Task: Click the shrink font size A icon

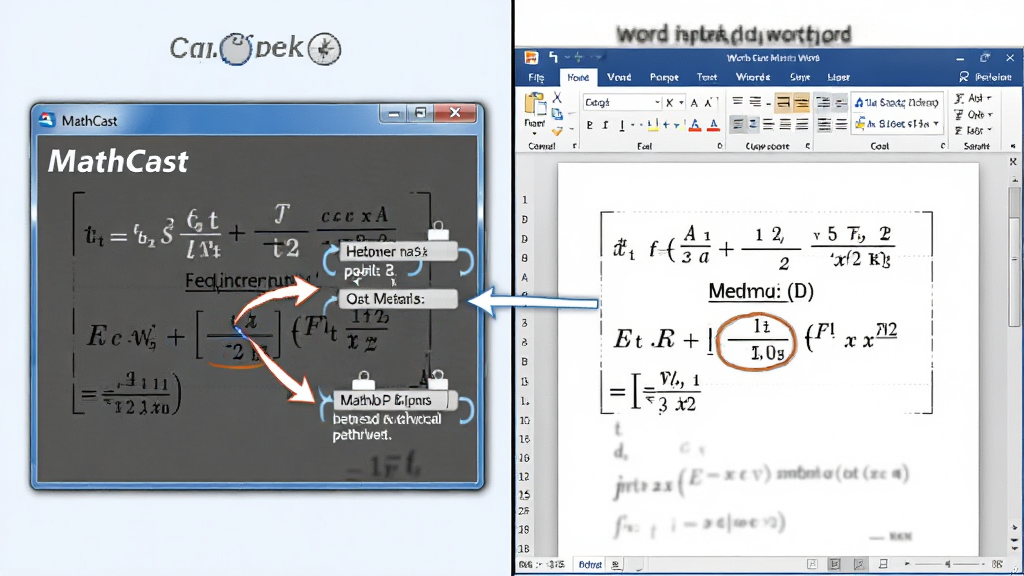Action: (x=709, y=103)
